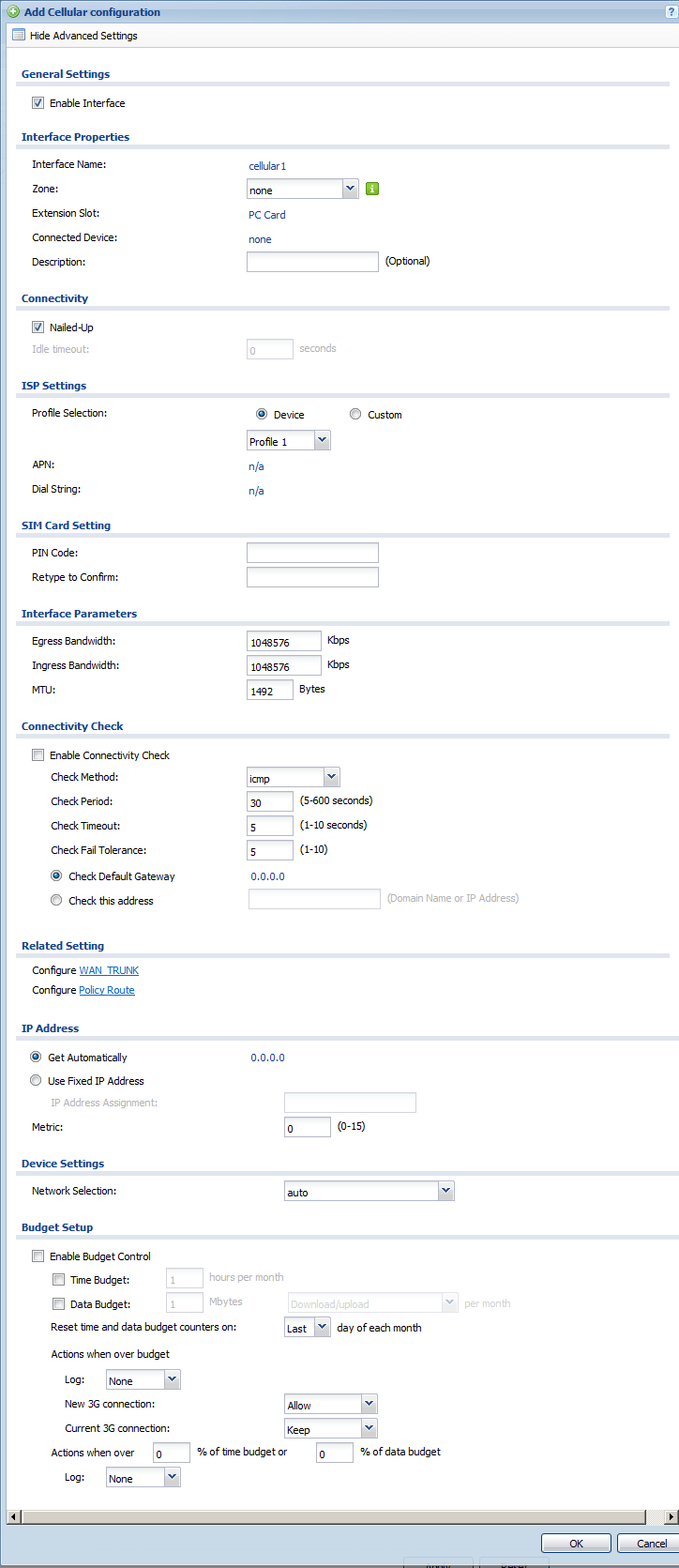Screen dimensions: 679x1568
Task: Choose Use Fixed IP Address option
Action: pos(37,1081)
